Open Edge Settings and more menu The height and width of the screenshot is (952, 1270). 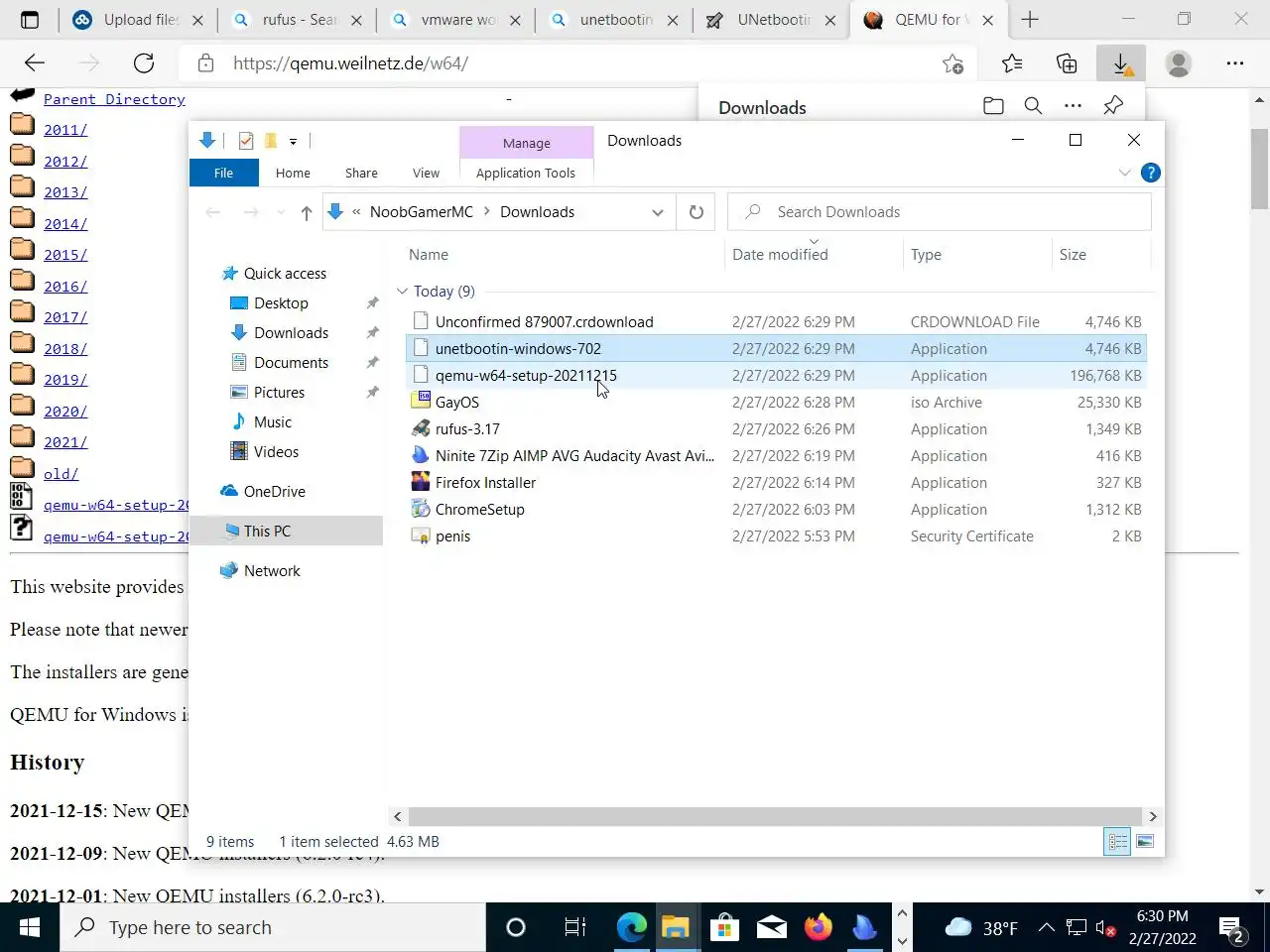click(1235, 63)
